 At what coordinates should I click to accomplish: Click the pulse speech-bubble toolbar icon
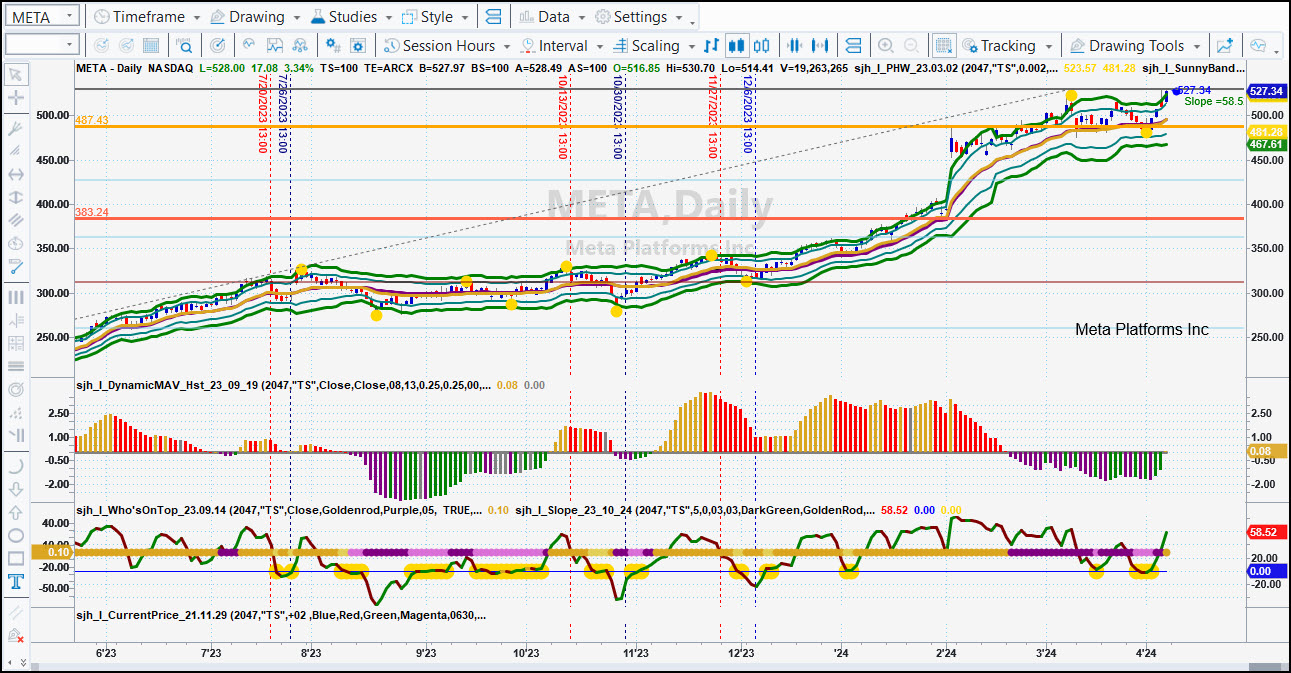tap(1258, 46)
